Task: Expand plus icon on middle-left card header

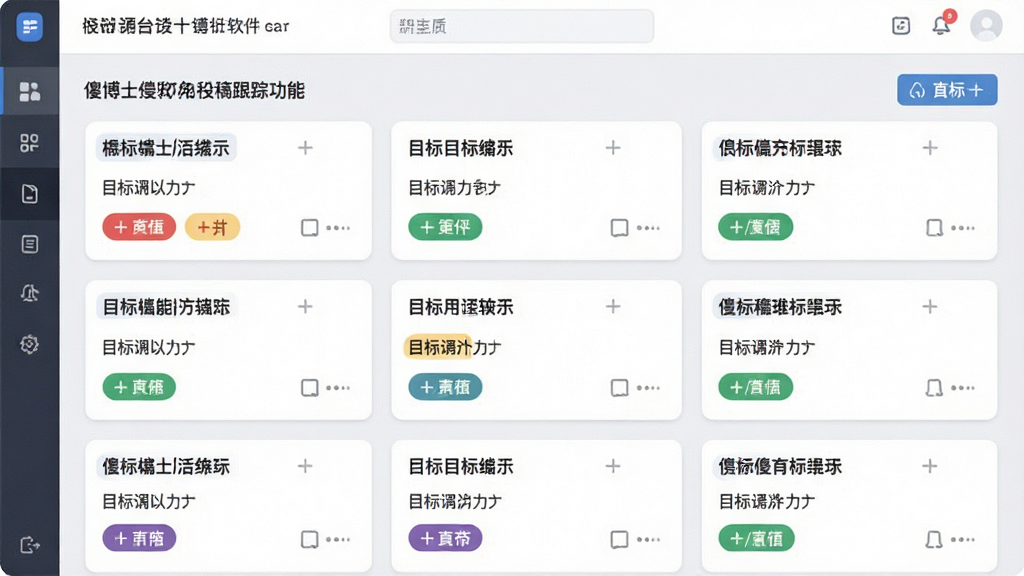Action: point(305,306)
